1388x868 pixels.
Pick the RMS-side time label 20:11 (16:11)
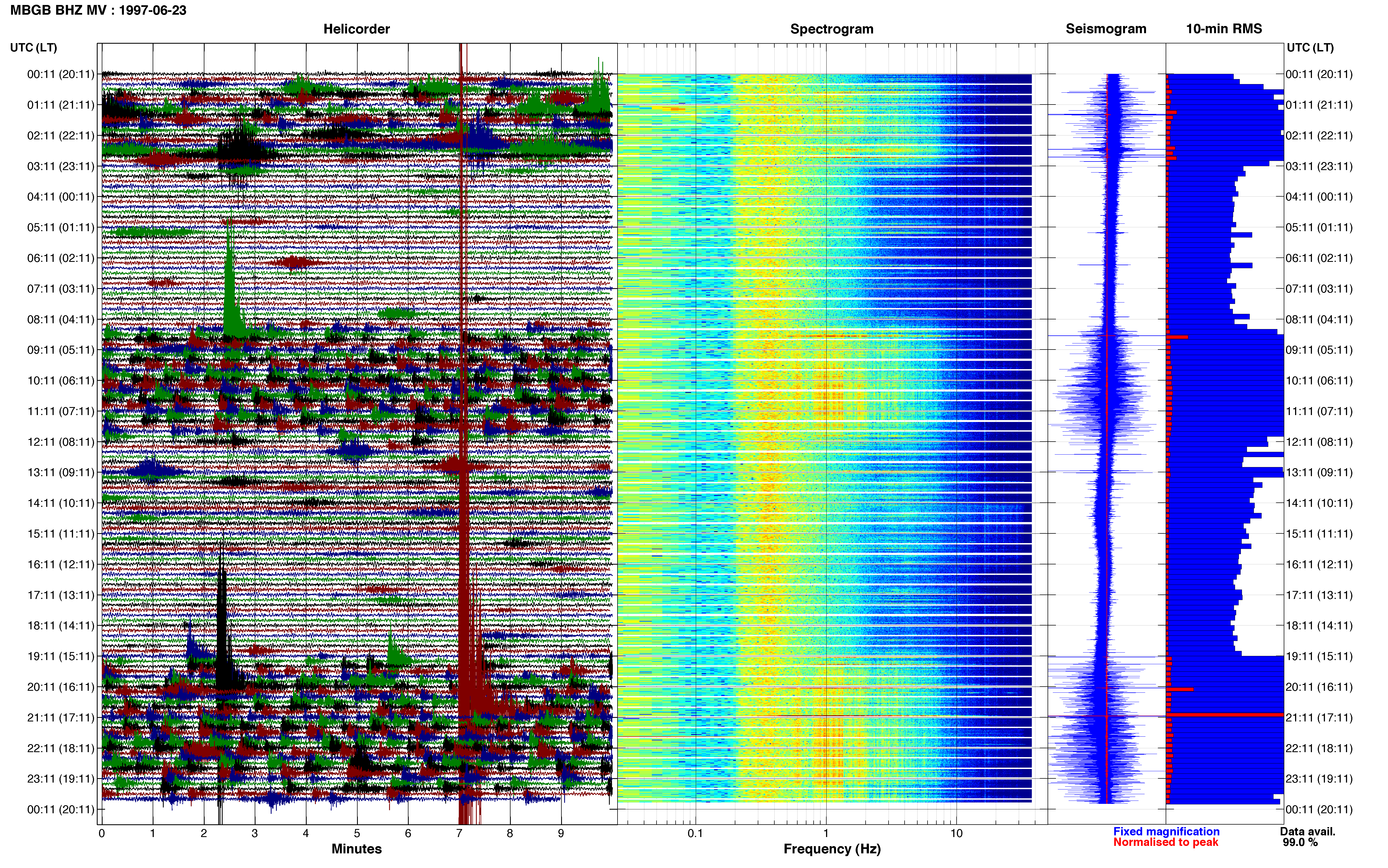pyautogui.click(x=1319, y=687)
